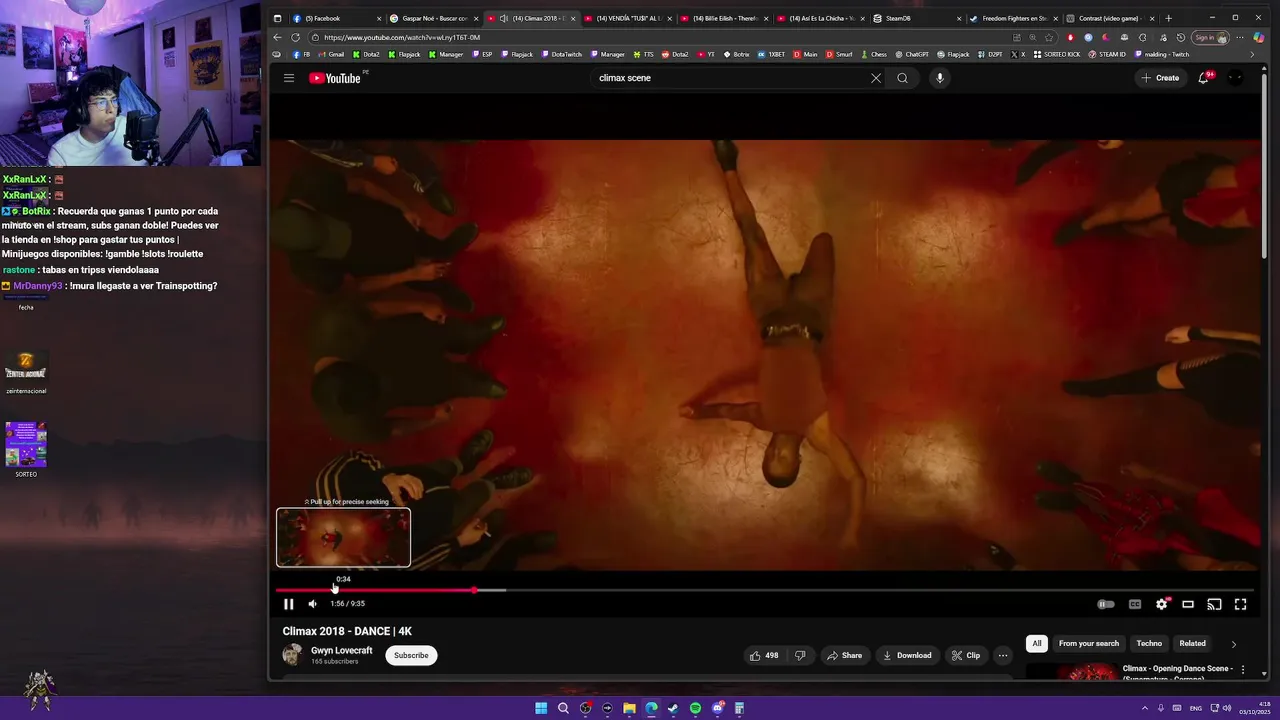Search with voice microphone
1280x720 pixels.
939,78
